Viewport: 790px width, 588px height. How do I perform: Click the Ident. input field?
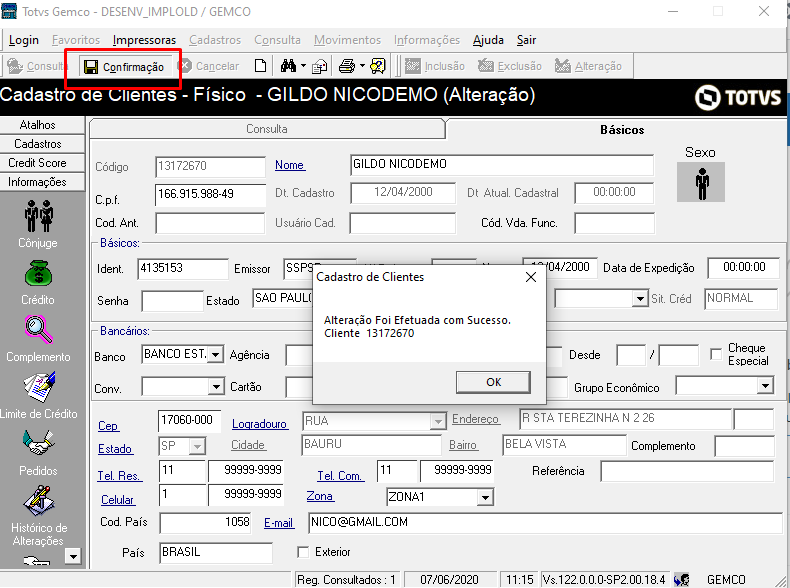[182, 269]
